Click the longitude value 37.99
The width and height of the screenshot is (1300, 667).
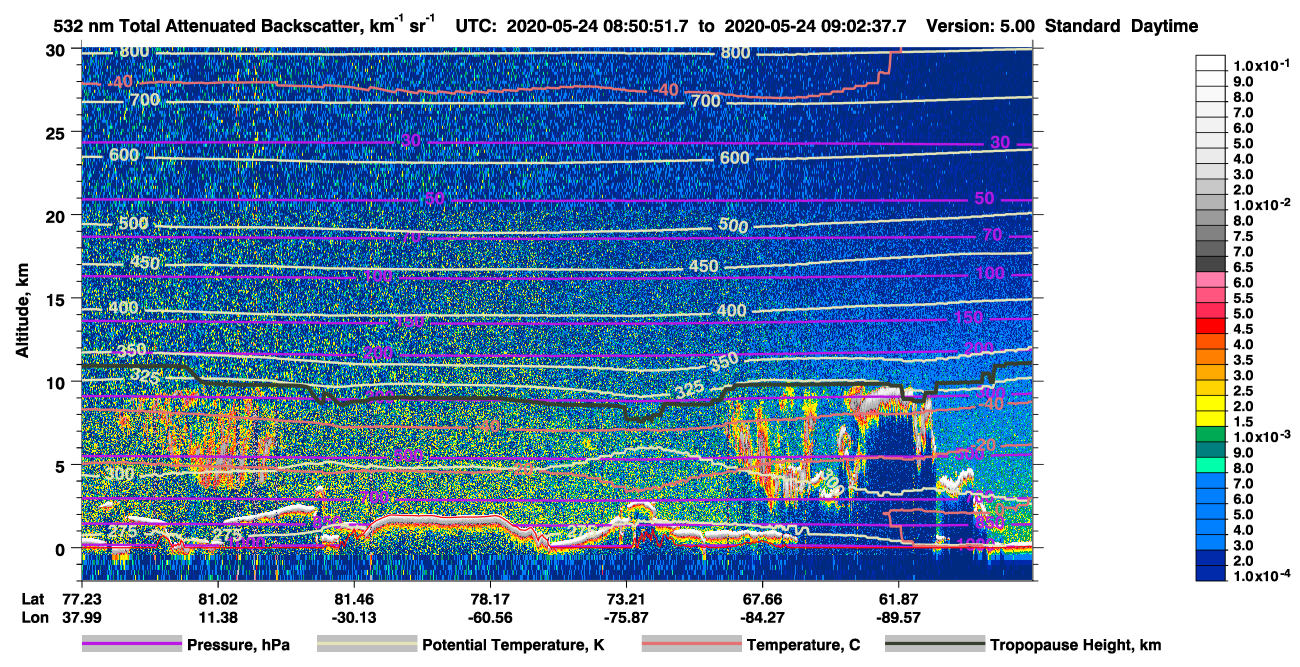80,617
